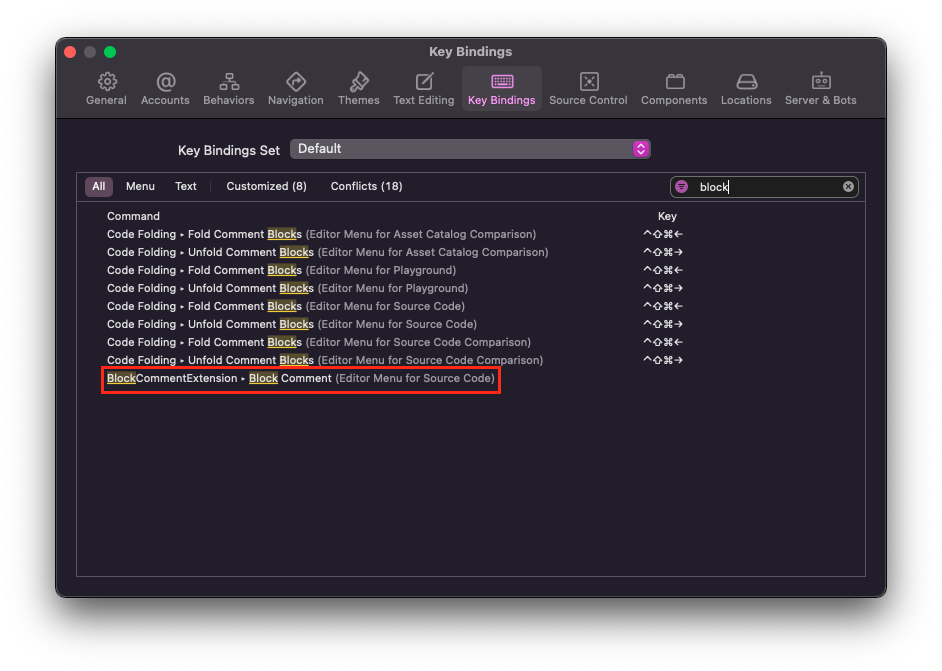Zoom the Key Bindings window with green button

click(x=110, y=52)
